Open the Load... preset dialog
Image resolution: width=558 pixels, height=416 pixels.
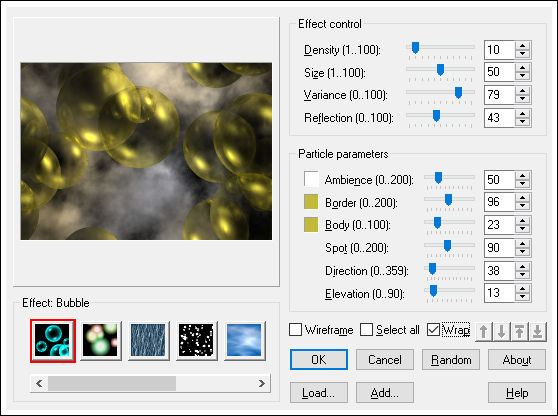(x=319, y=393)
